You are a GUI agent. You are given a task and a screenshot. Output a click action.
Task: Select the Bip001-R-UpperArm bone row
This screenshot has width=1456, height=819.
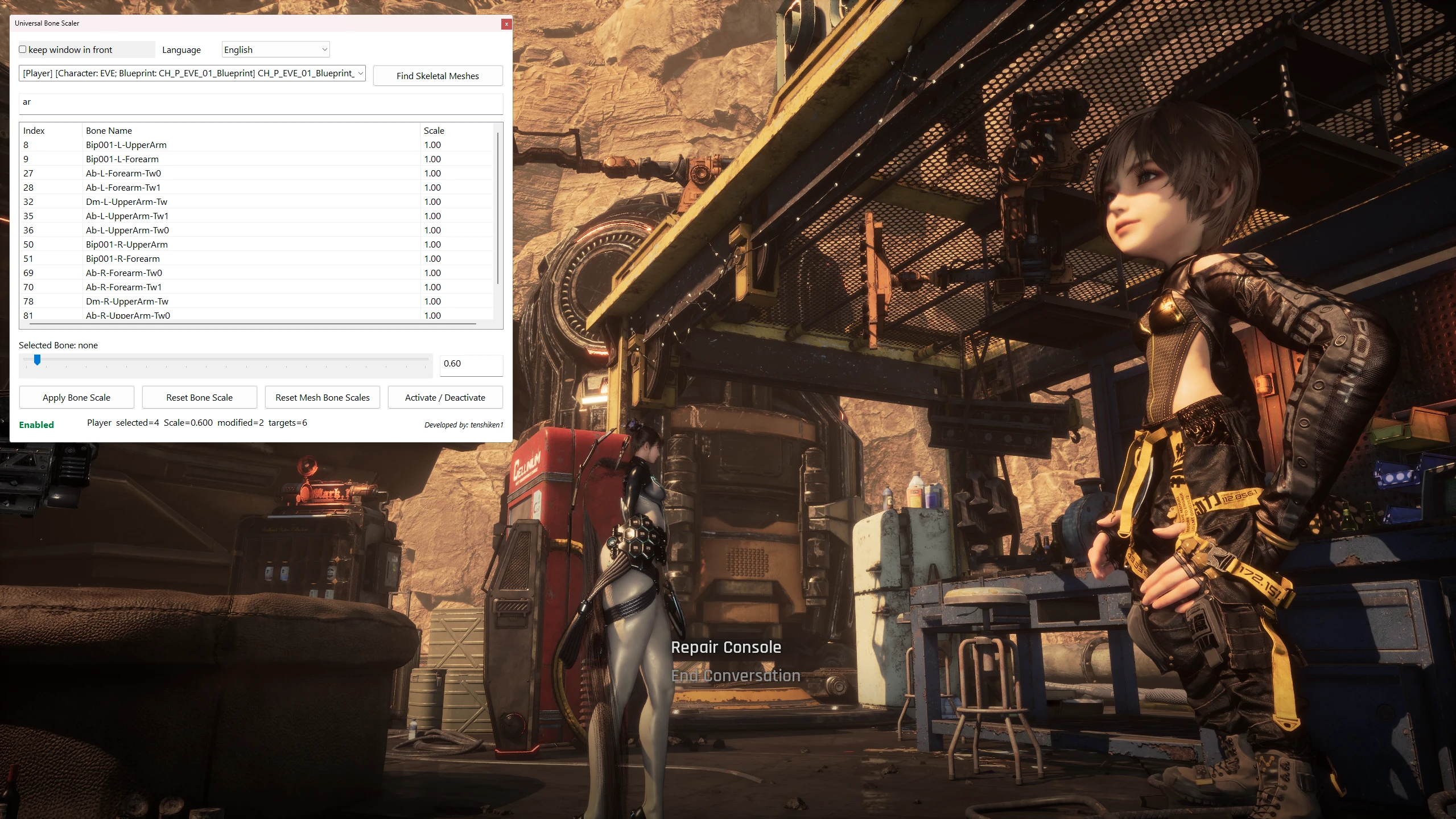coord(256,244)
